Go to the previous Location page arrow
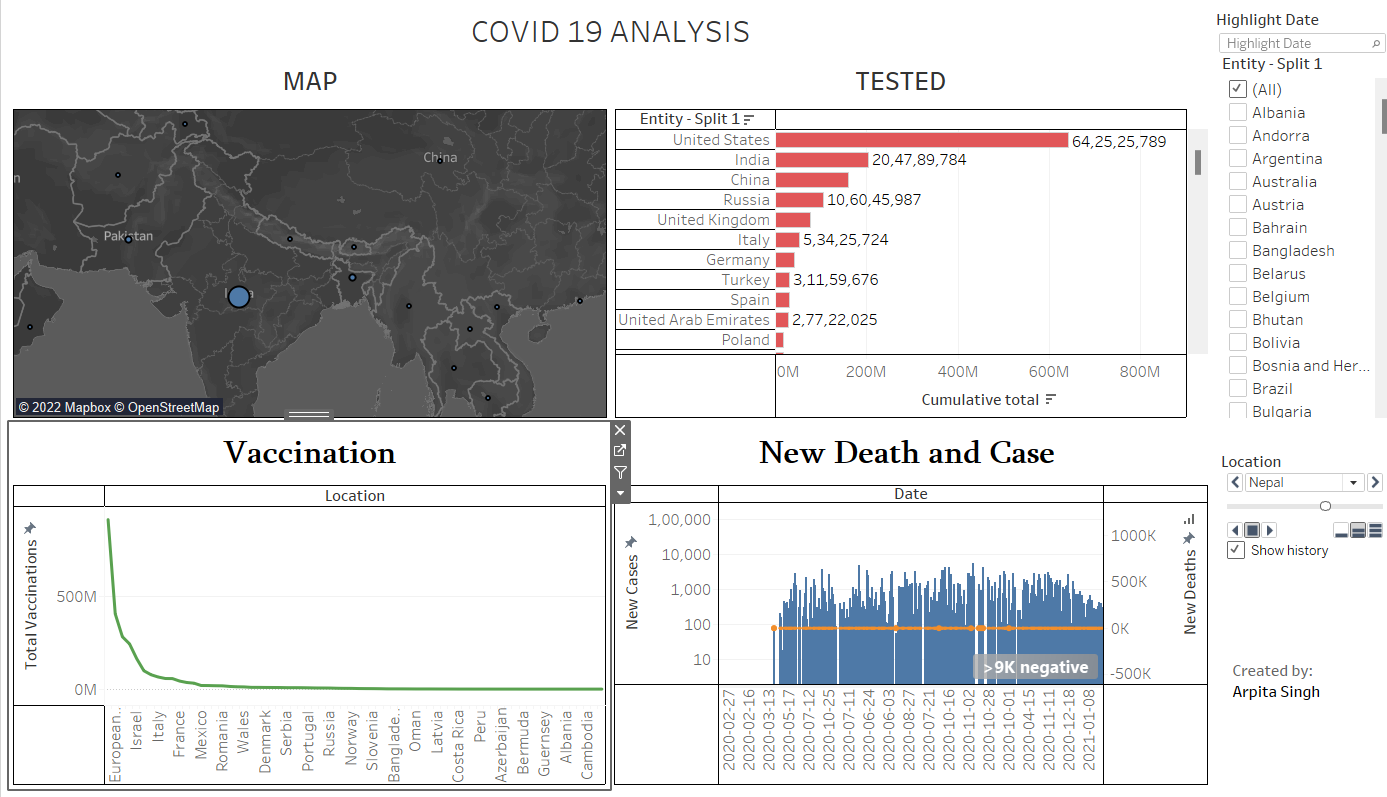 (x=1235, y=483)
